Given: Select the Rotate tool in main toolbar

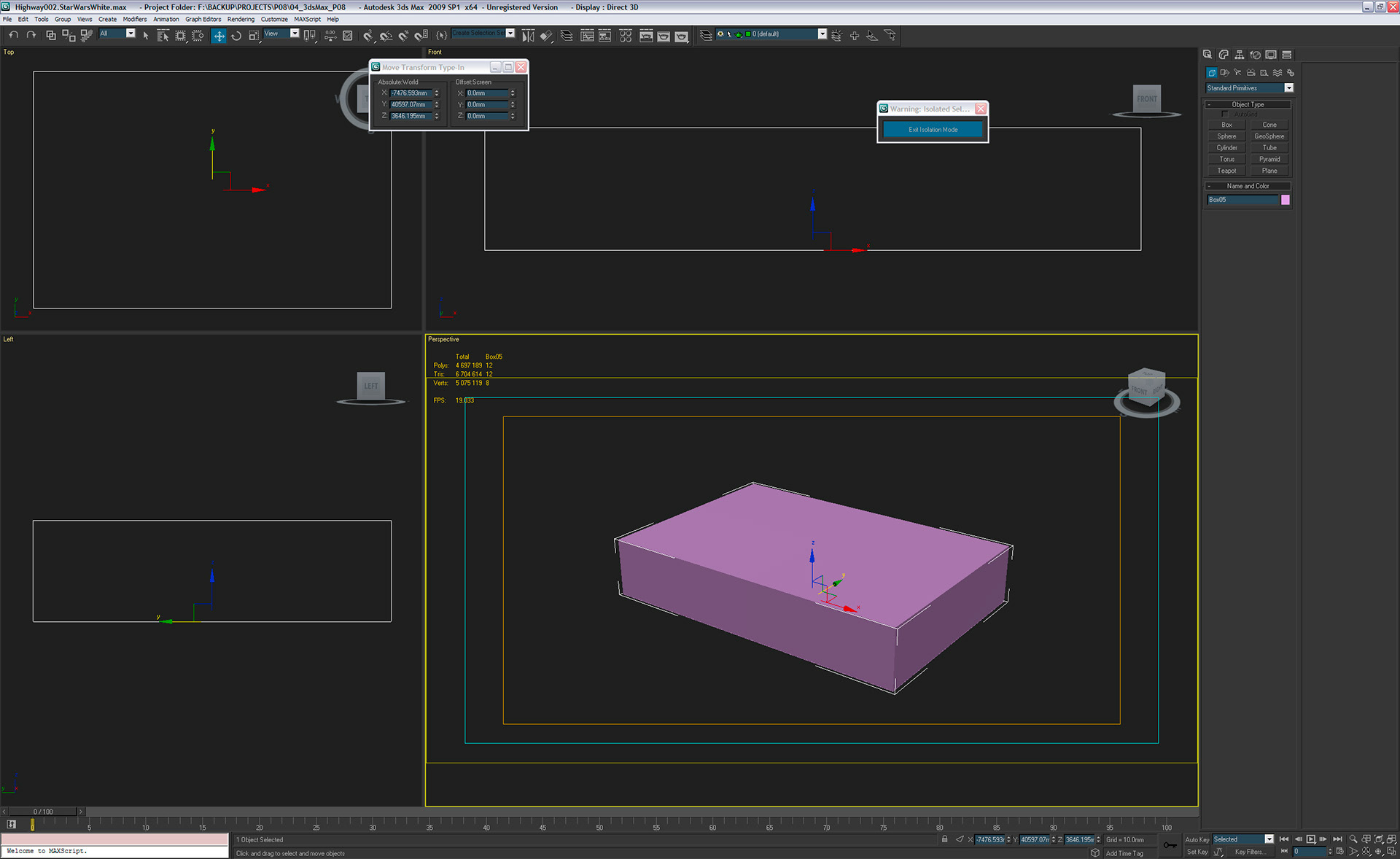Looking at the screenshot, I should [236, 35].
